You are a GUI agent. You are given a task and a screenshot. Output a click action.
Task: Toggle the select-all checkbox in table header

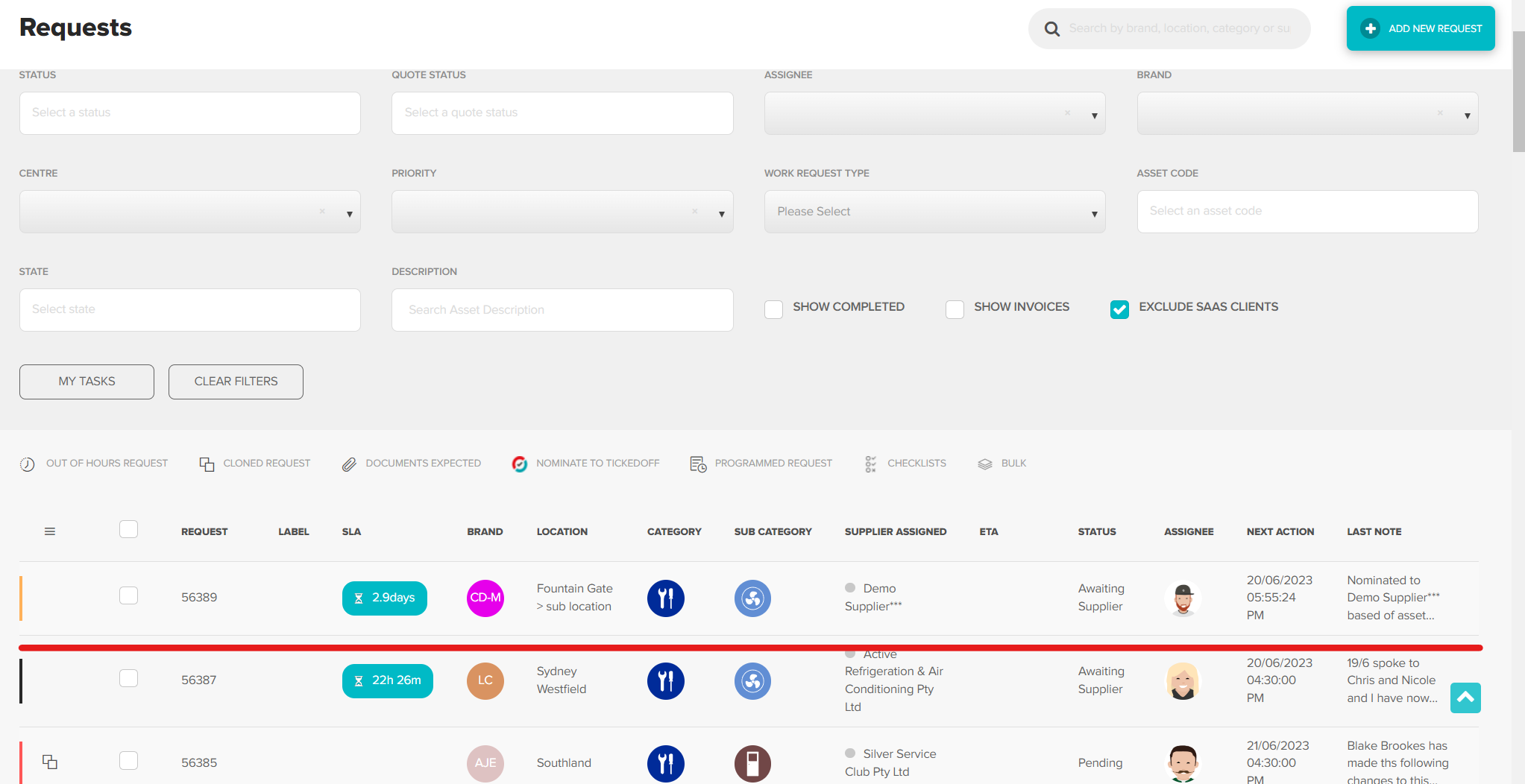(x=128, y=529)
